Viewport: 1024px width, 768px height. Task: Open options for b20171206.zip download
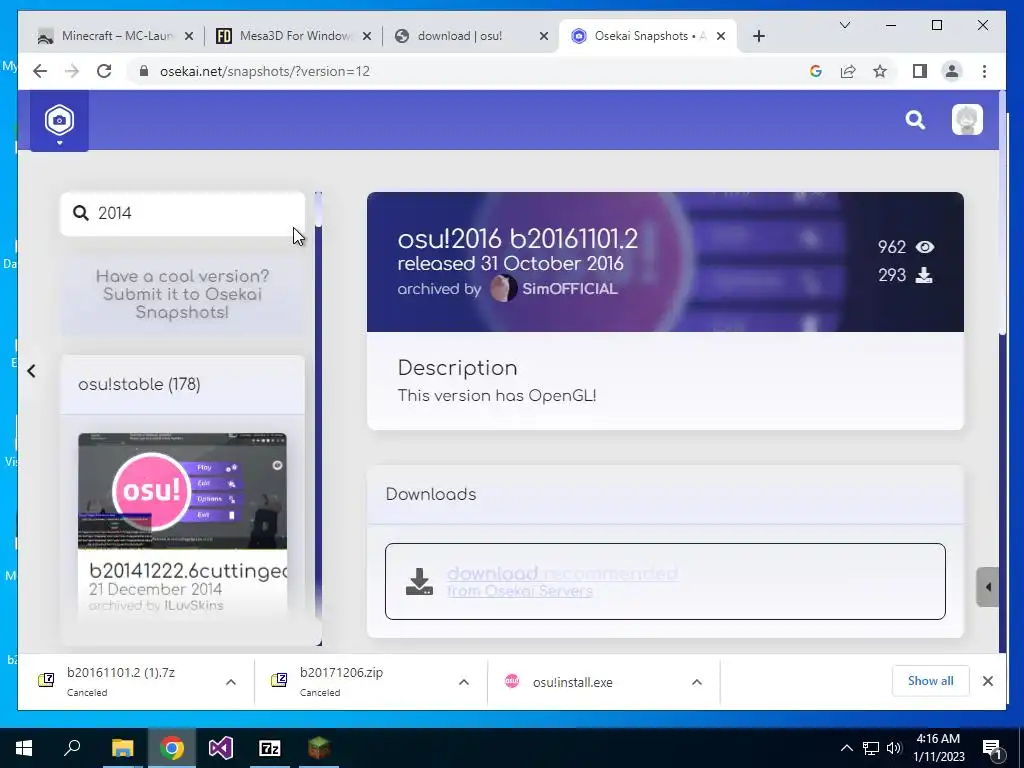coord(464,682)
